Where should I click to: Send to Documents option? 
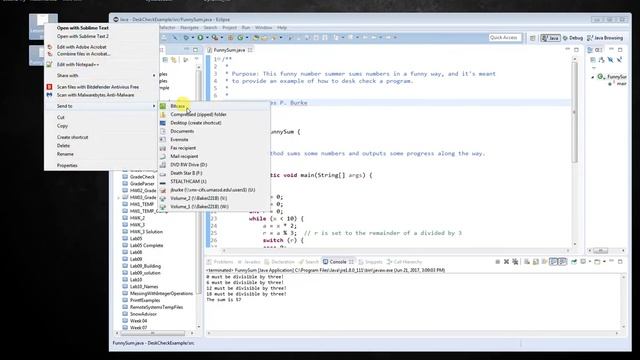[182, 131]
